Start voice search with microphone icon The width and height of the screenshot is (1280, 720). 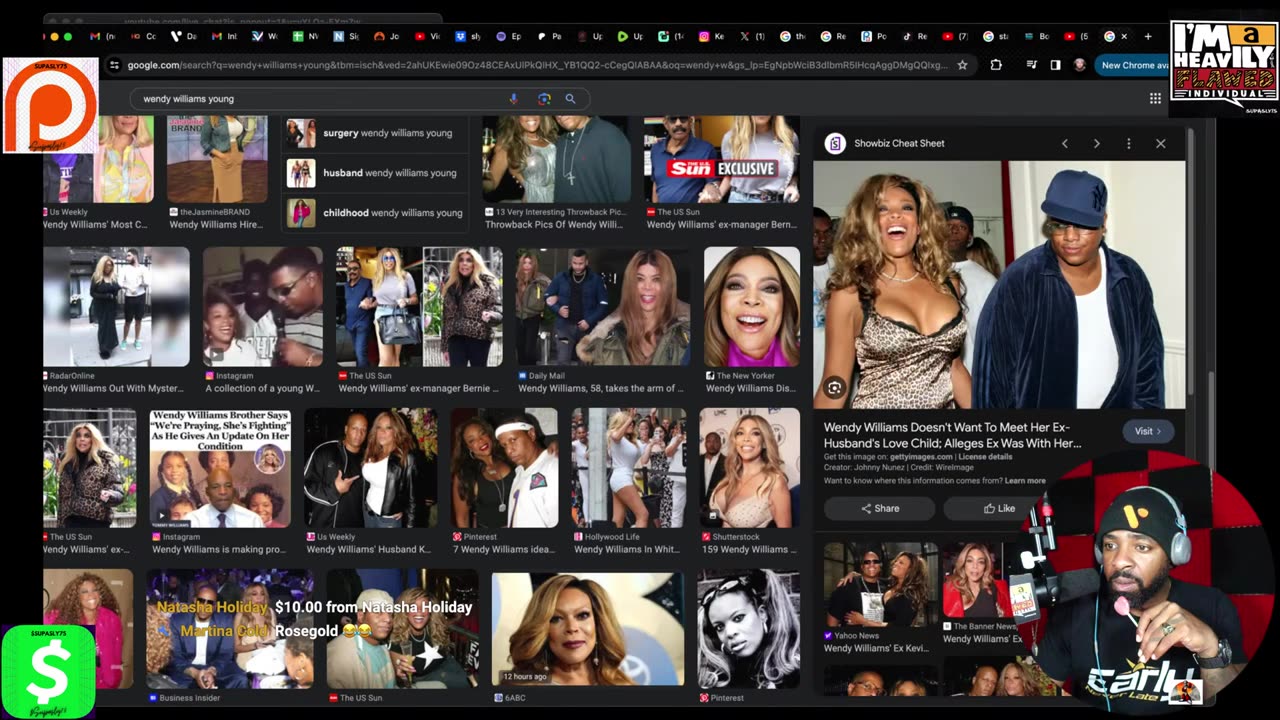click(514, 99)
